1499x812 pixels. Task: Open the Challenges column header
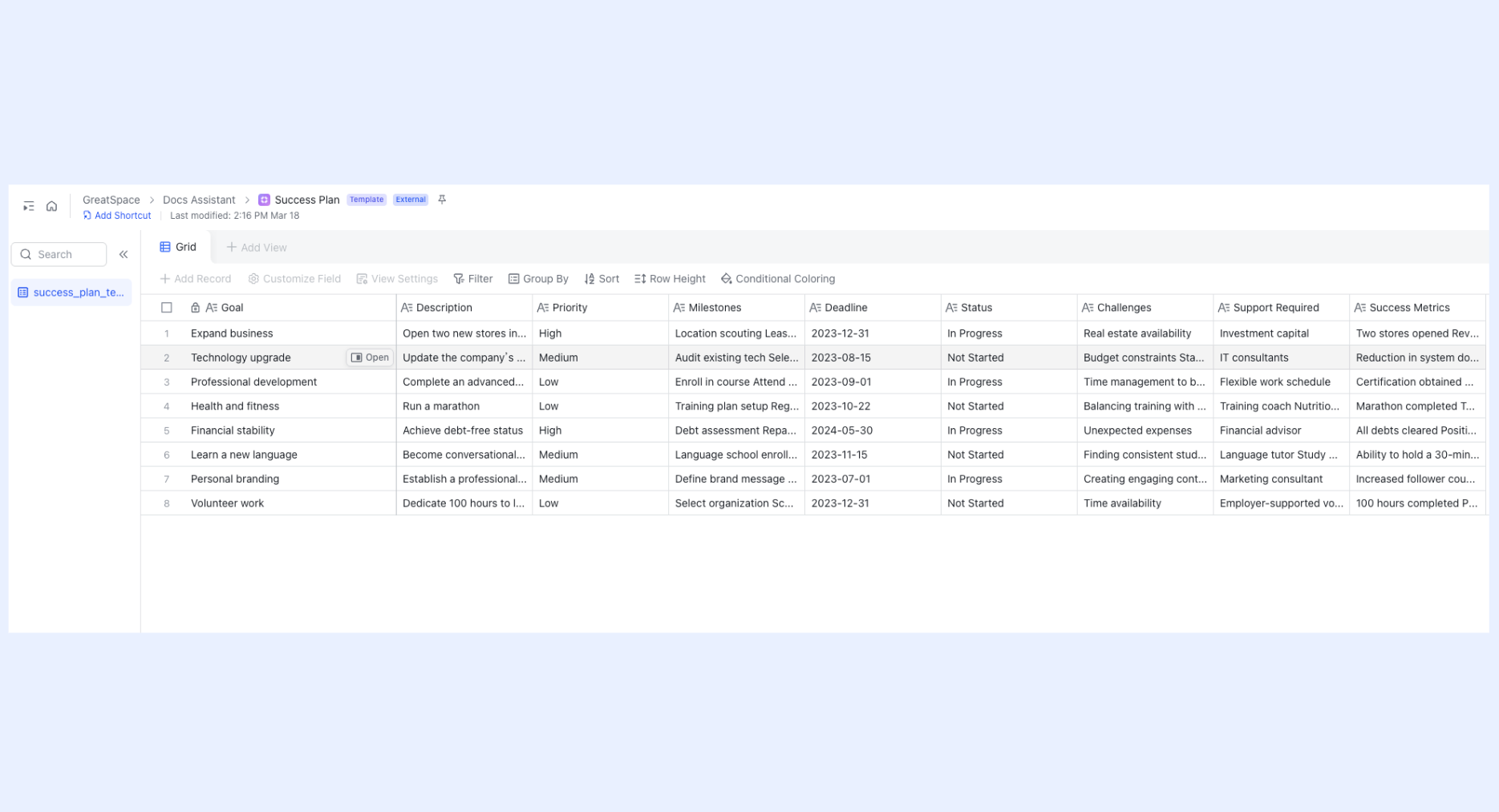tap(1145, 308)
